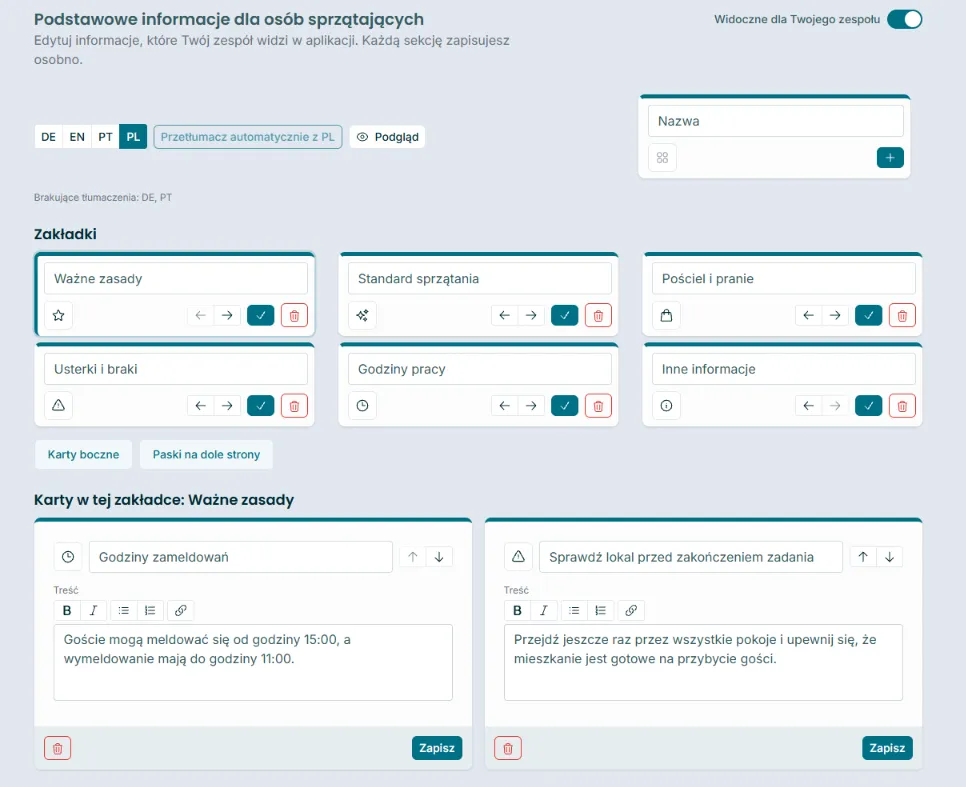
Task: Change warning icon of Sprawdź lokal card
Action: point(519,557)
